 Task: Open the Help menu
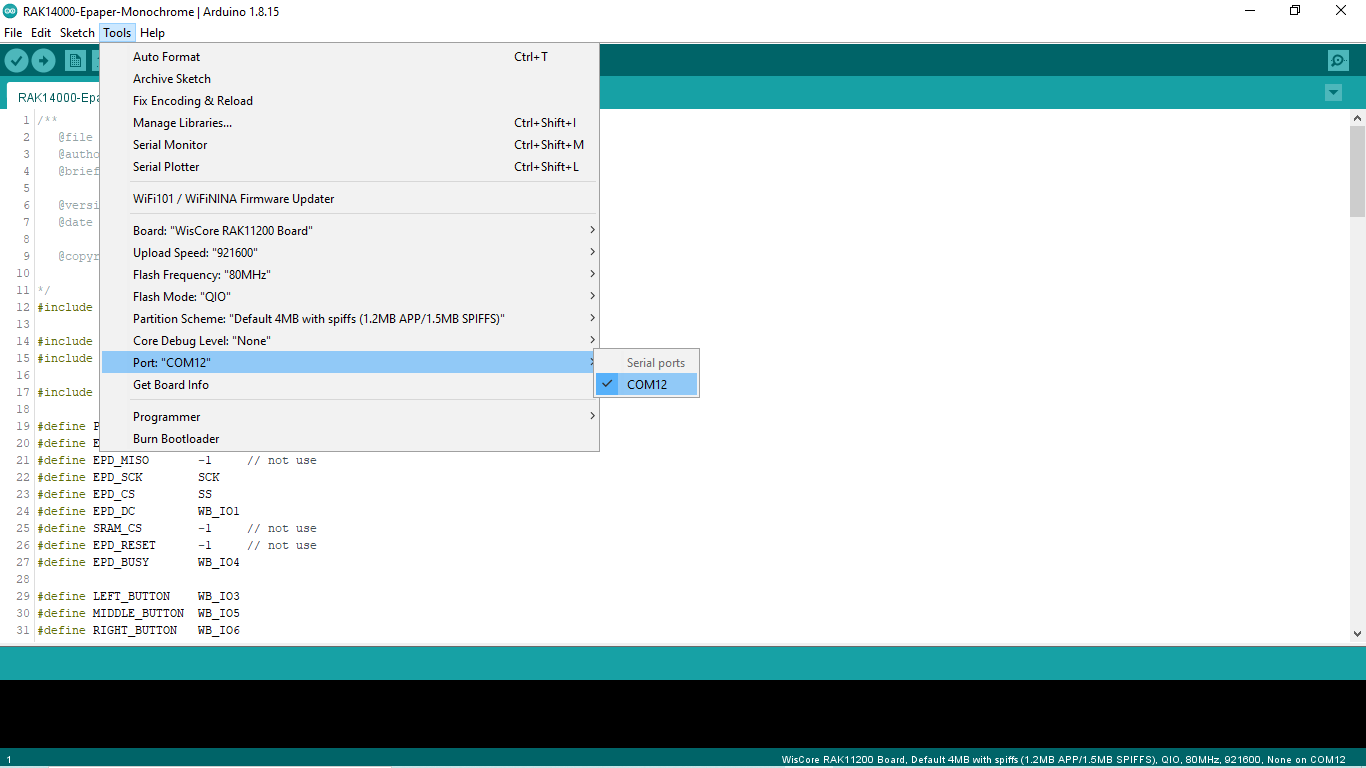[152, 33]
